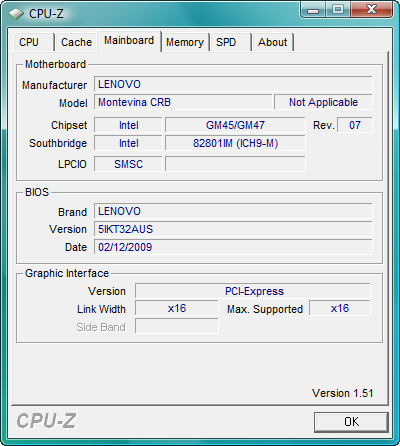Click the BIOS date 02/12/2009 field
400x446 pixels.
coord(233,247)
